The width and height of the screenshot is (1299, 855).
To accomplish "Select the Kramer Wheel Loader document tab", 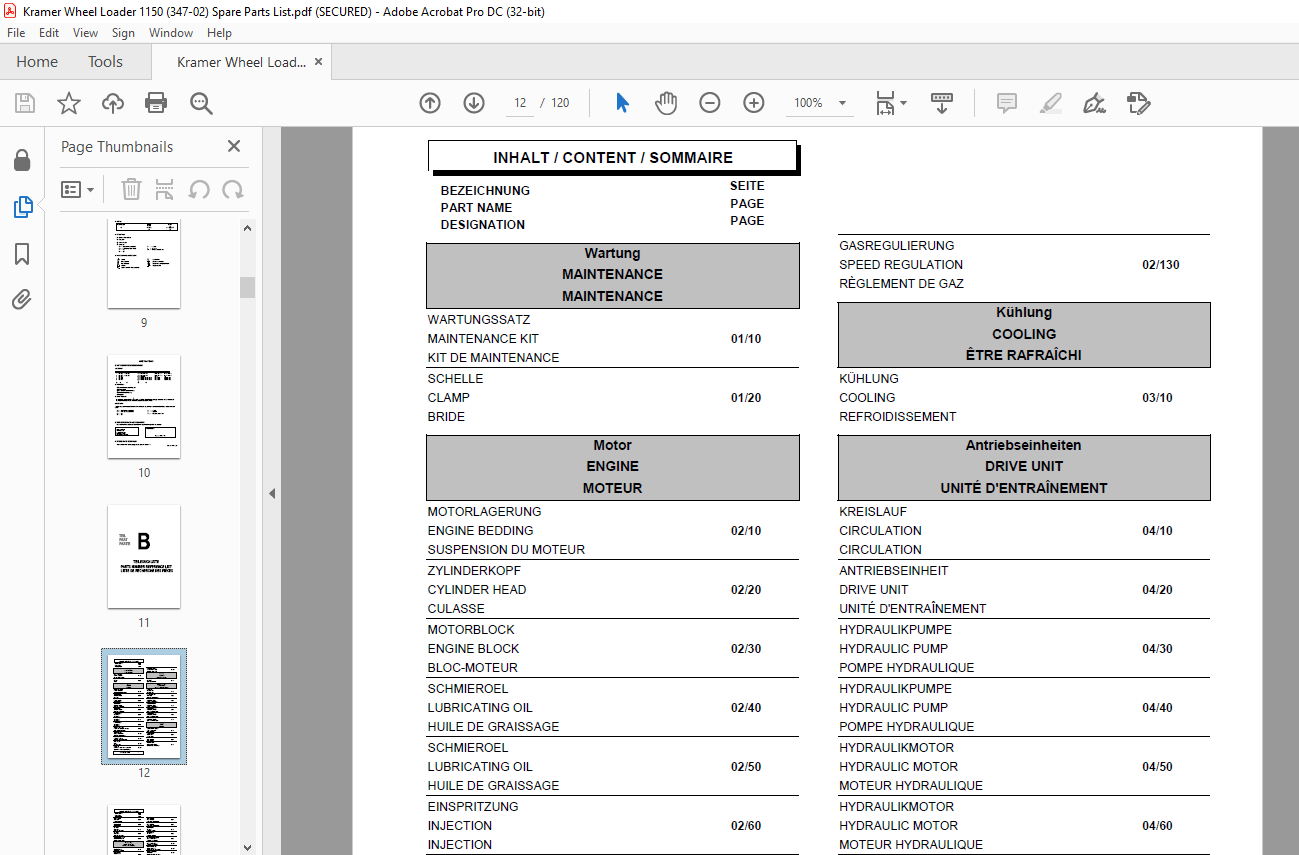I will [x=240, y=62].
